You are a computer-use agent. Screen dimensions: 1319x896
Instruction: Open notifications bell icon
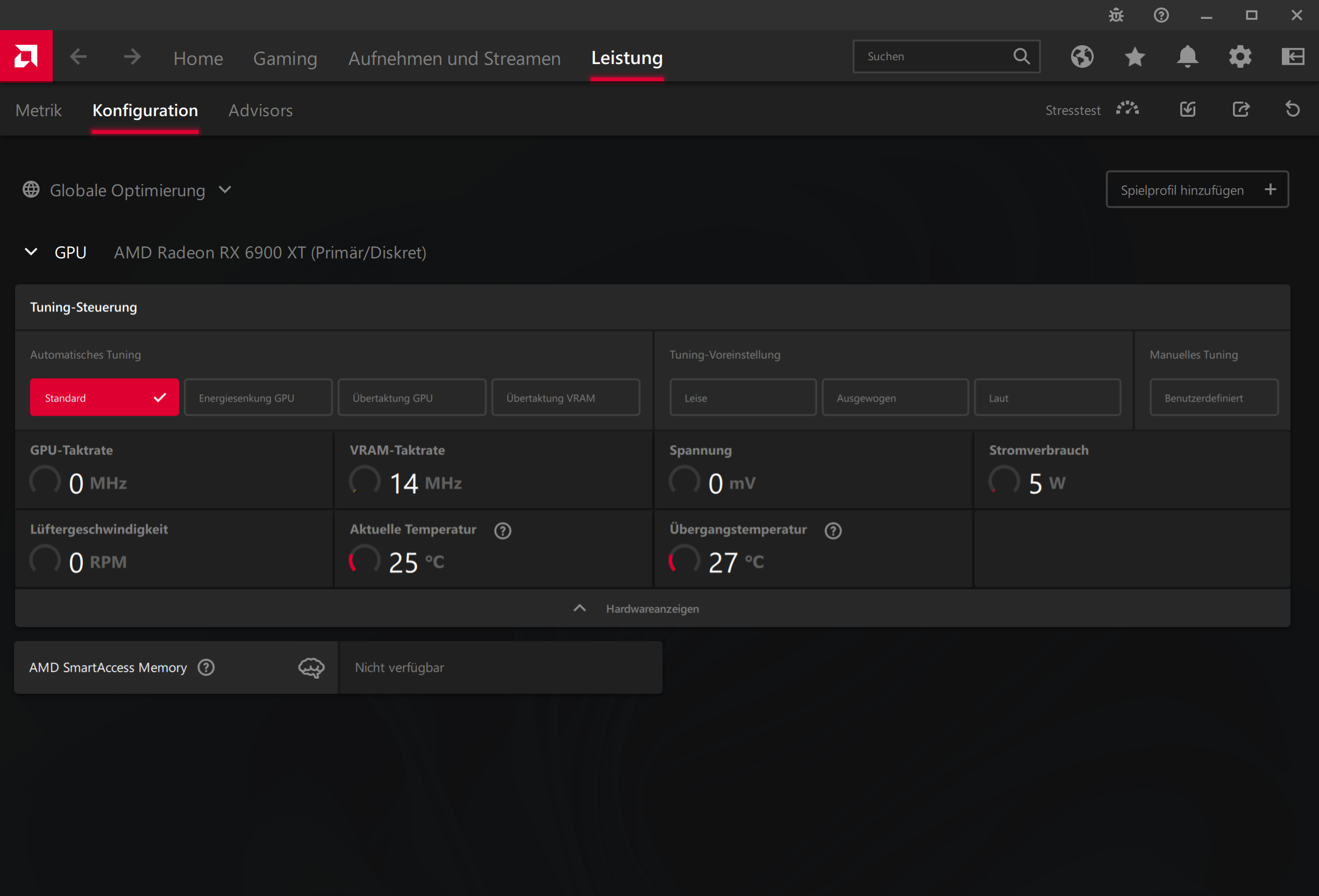1187,56
